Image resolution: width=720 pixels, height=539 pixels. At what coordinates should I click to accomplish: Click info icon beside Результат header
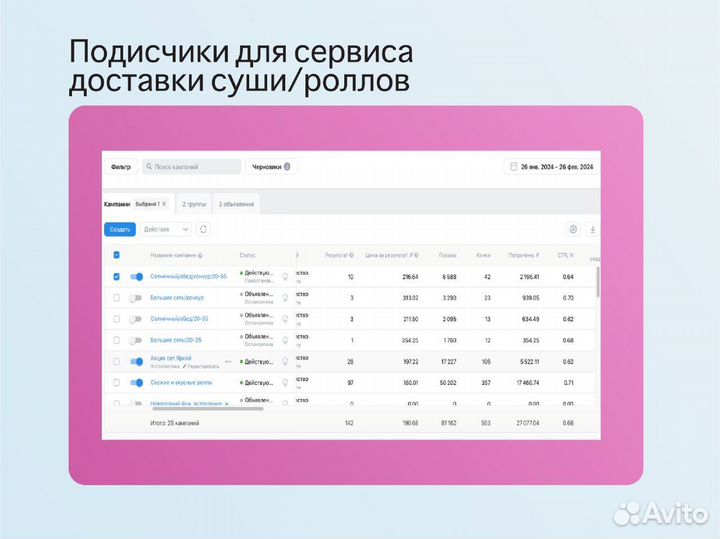(351, 255)
